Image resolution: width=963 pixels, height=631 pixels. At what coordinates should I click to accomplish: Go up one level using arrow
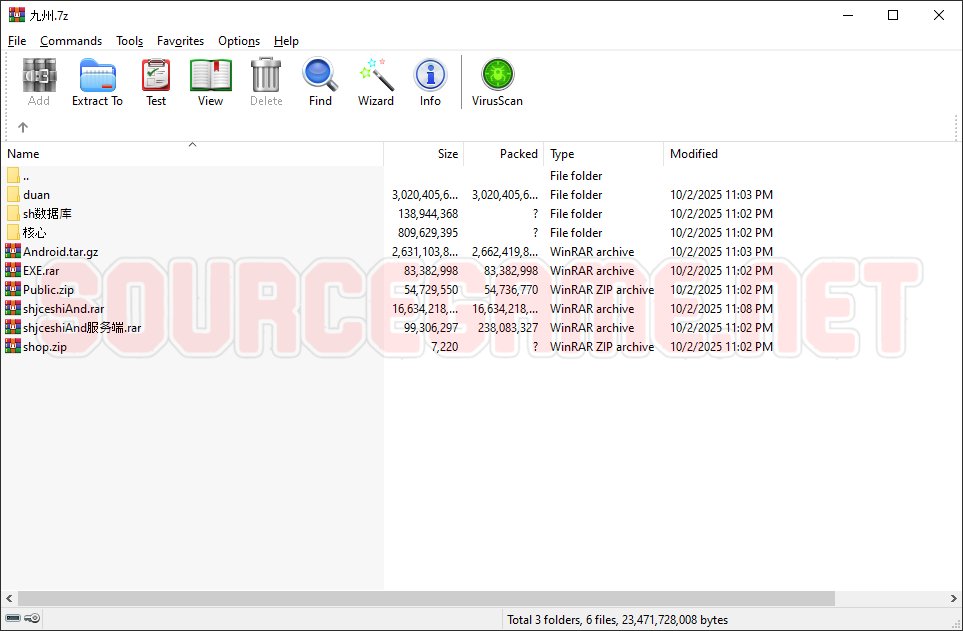23,127
